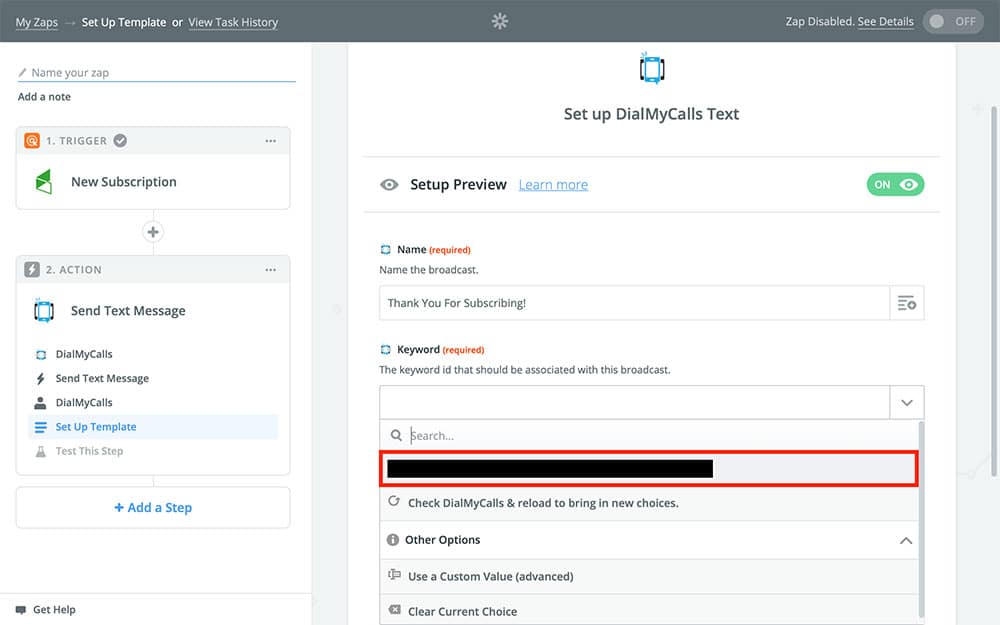Screen dimensions: 1000x625
Task: Click the insert field icon beside Name input
Action: 907,303
